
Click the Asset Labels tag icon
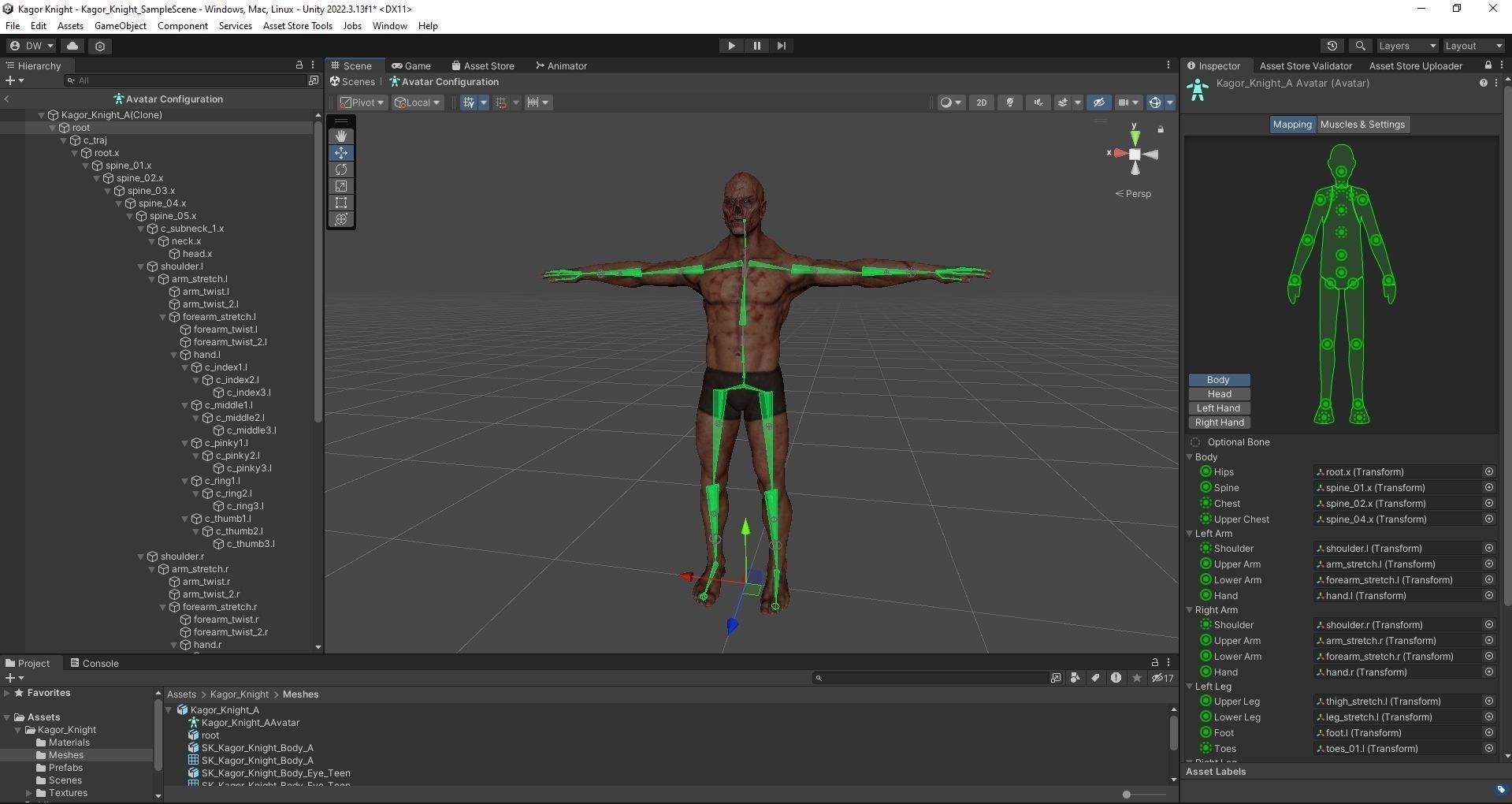1500,789
